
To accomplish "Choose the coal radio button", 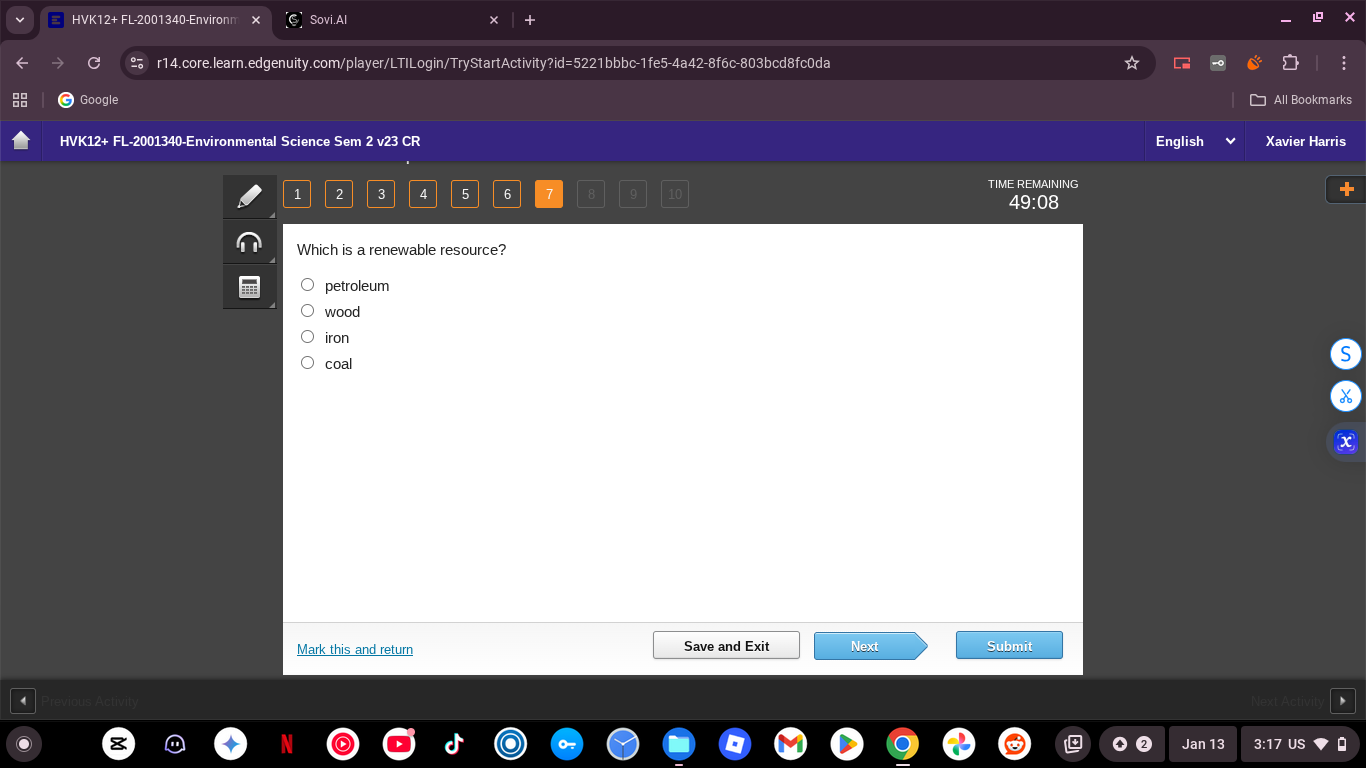I will (x=308, y=363).
